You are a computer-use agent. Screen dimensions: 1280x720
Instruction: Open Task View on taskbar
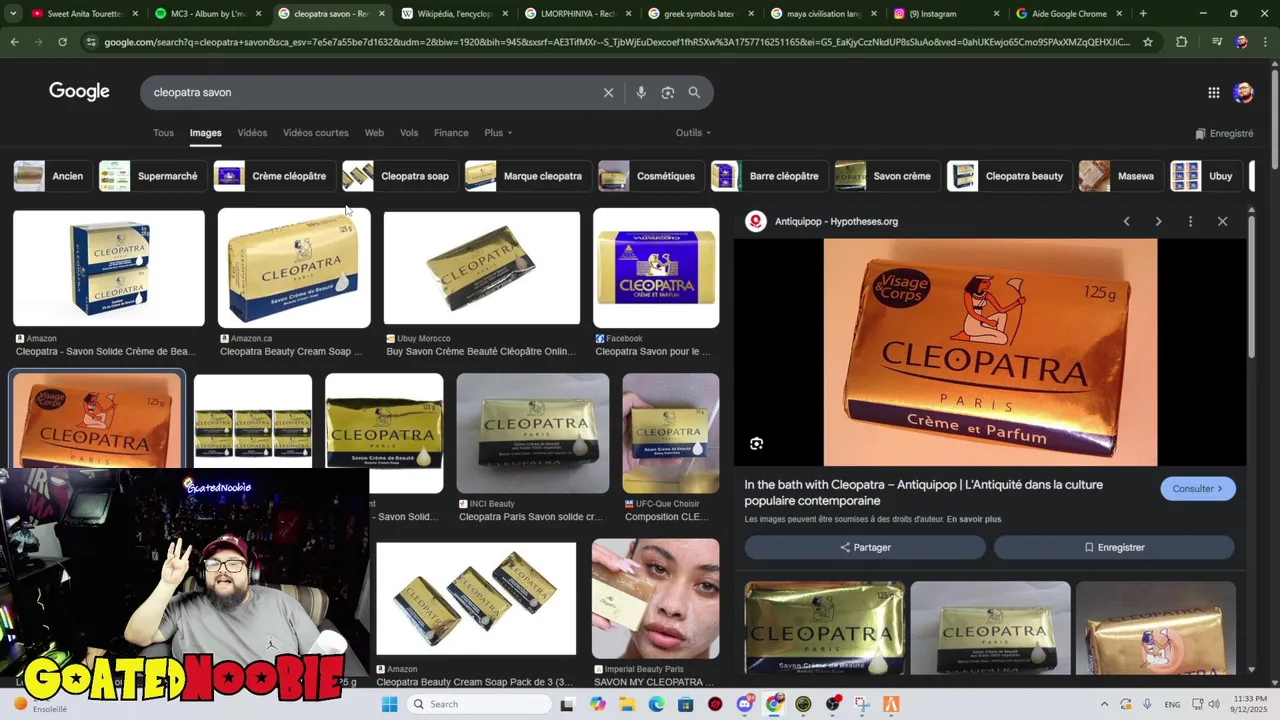(569, 704)
